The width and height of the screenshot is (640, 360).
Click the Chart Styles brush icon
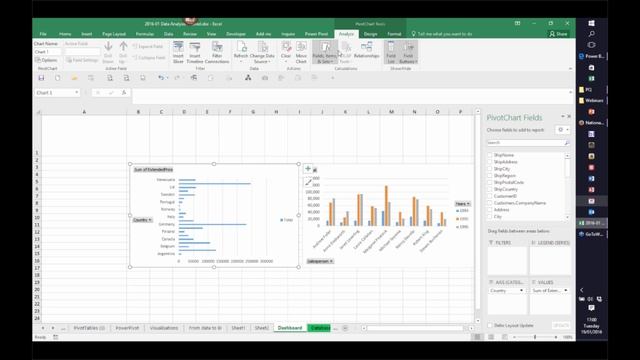tap(308, 182)
